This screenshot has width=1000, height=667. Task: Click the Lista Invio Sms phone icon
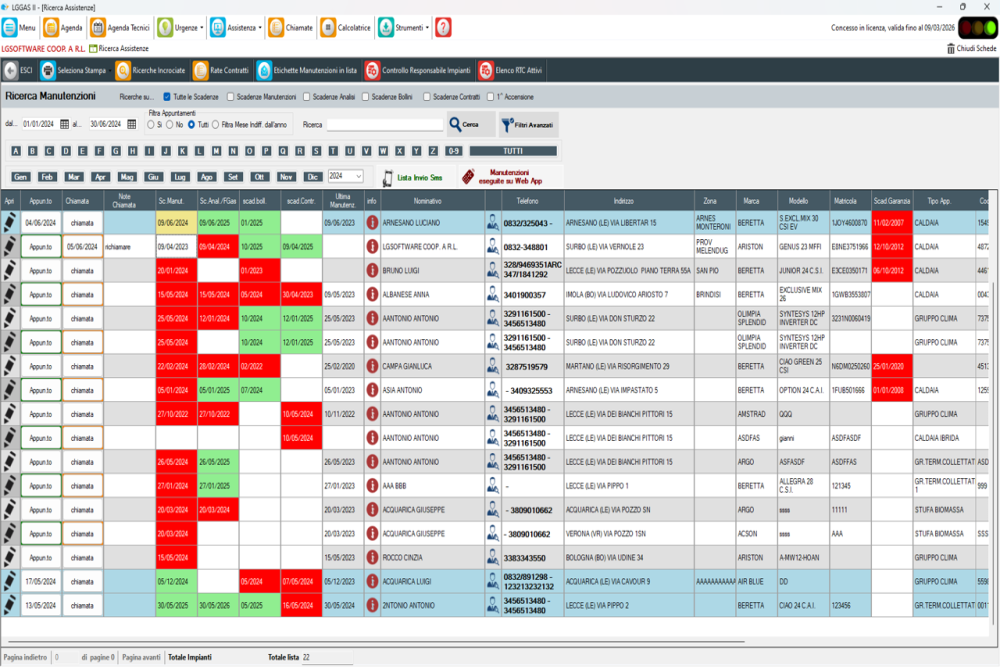click(x=387, y=178)
